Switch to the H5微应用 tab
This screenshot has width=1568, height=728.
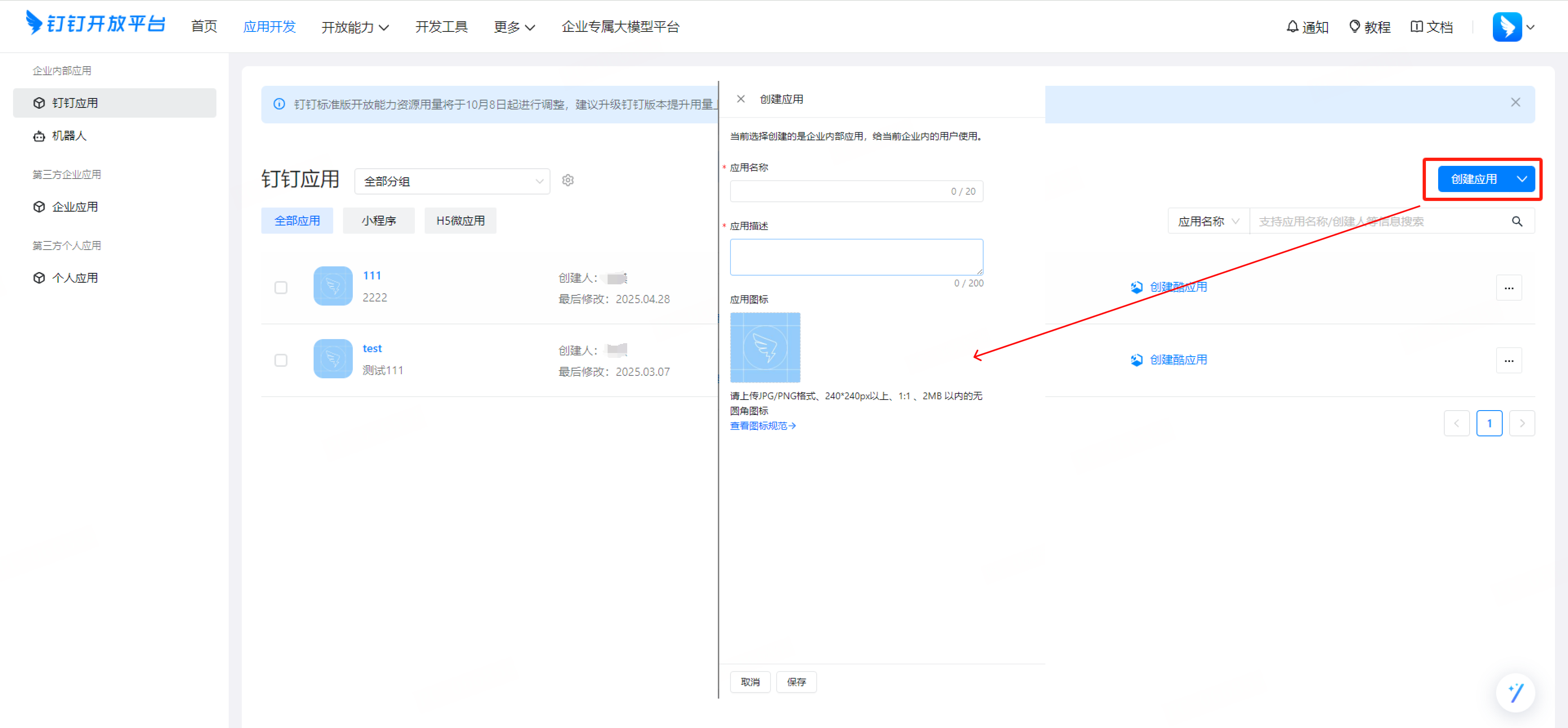(460, 221)
